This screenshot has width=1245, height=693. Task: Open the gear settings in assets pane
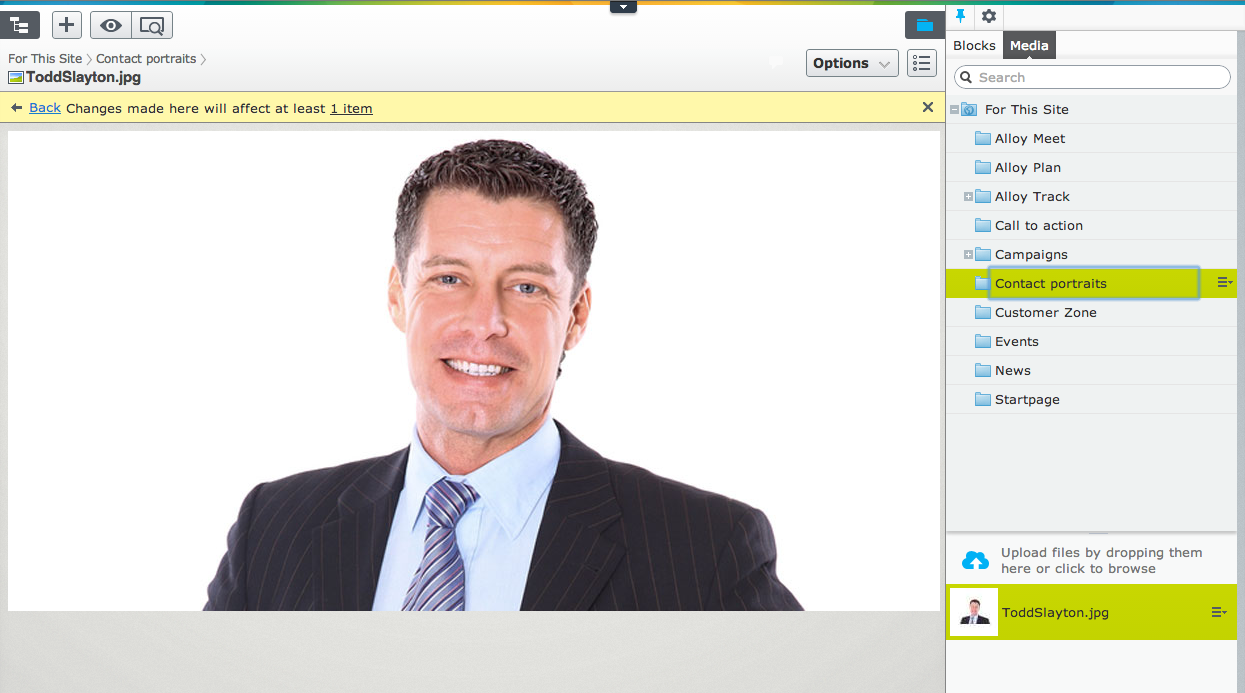click(x=988, y=16)
